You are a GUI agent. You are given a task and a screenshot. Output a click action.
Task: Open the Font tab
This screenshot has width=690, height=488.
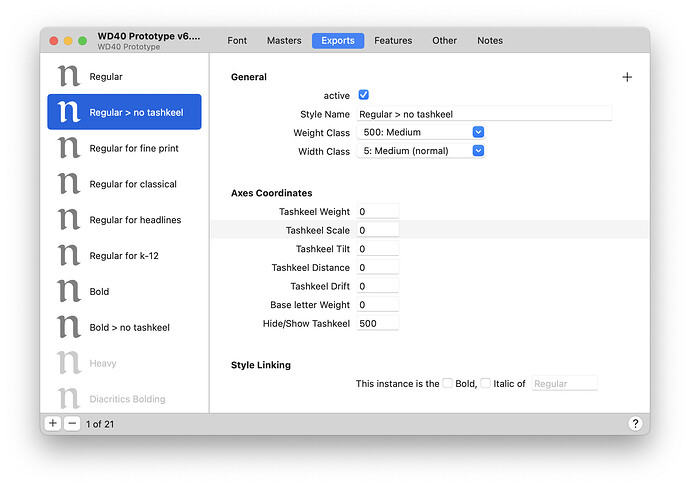click(237, 41)
